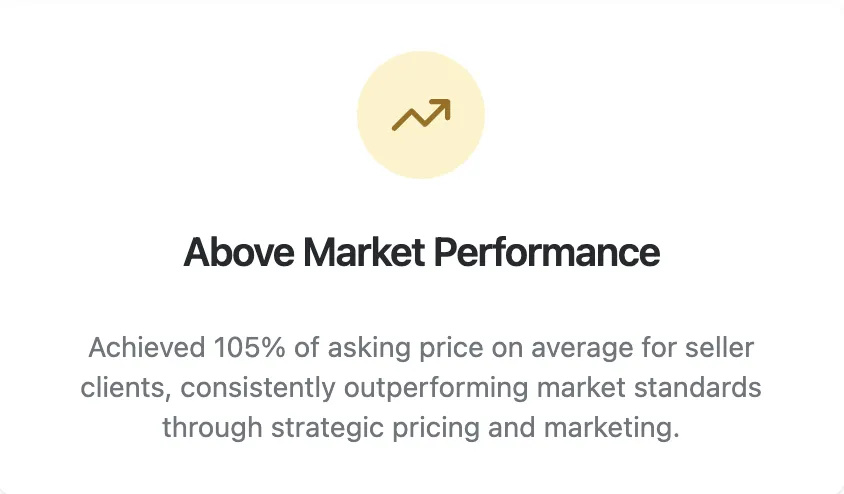The image size is (844, 494).
Task: Select the Above Market Performance heading
Action: [x=421, y=252]
